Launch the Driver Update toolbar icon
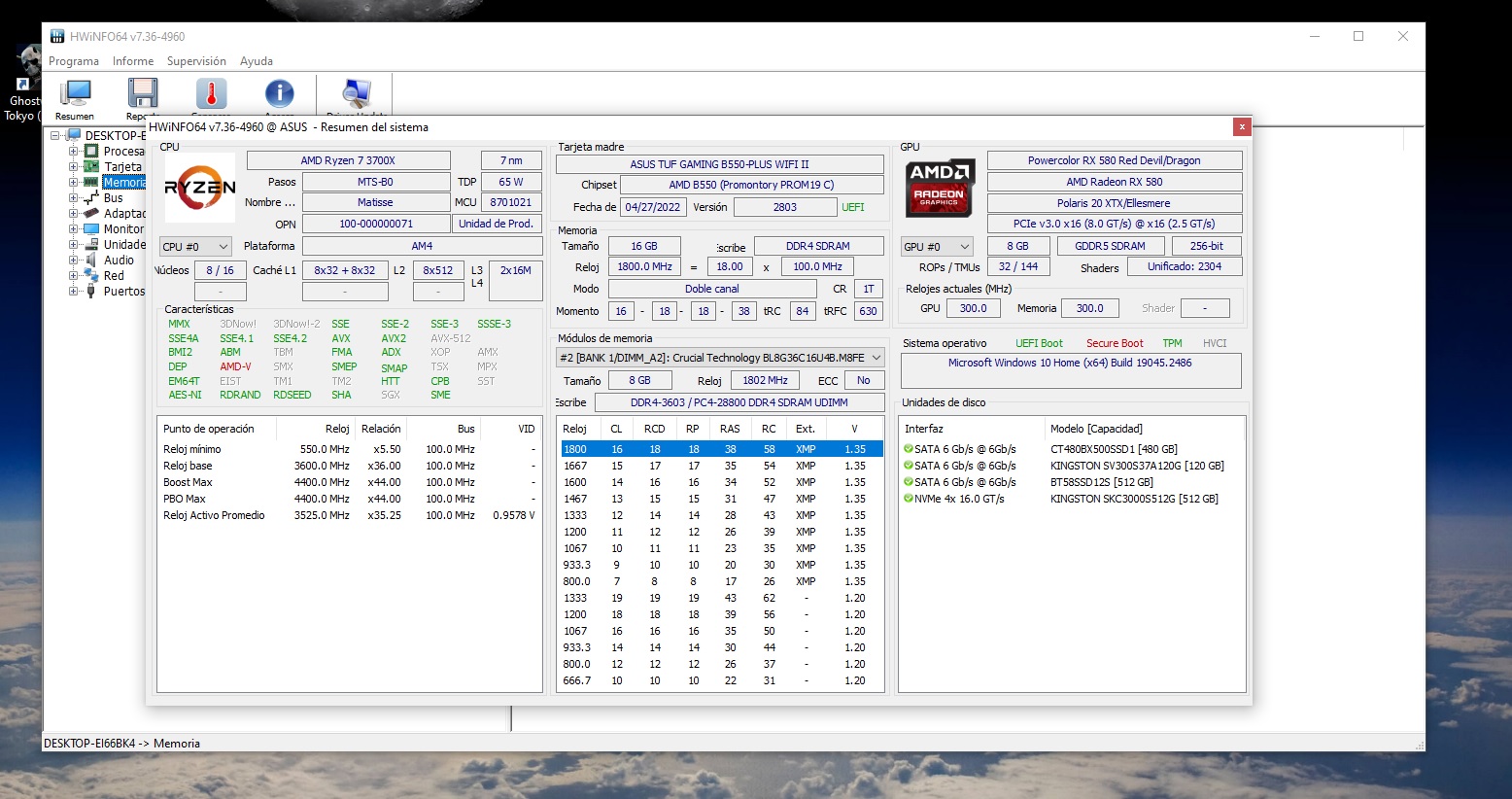The width and height of the screenshot is (1512, 799). [357, 93]
